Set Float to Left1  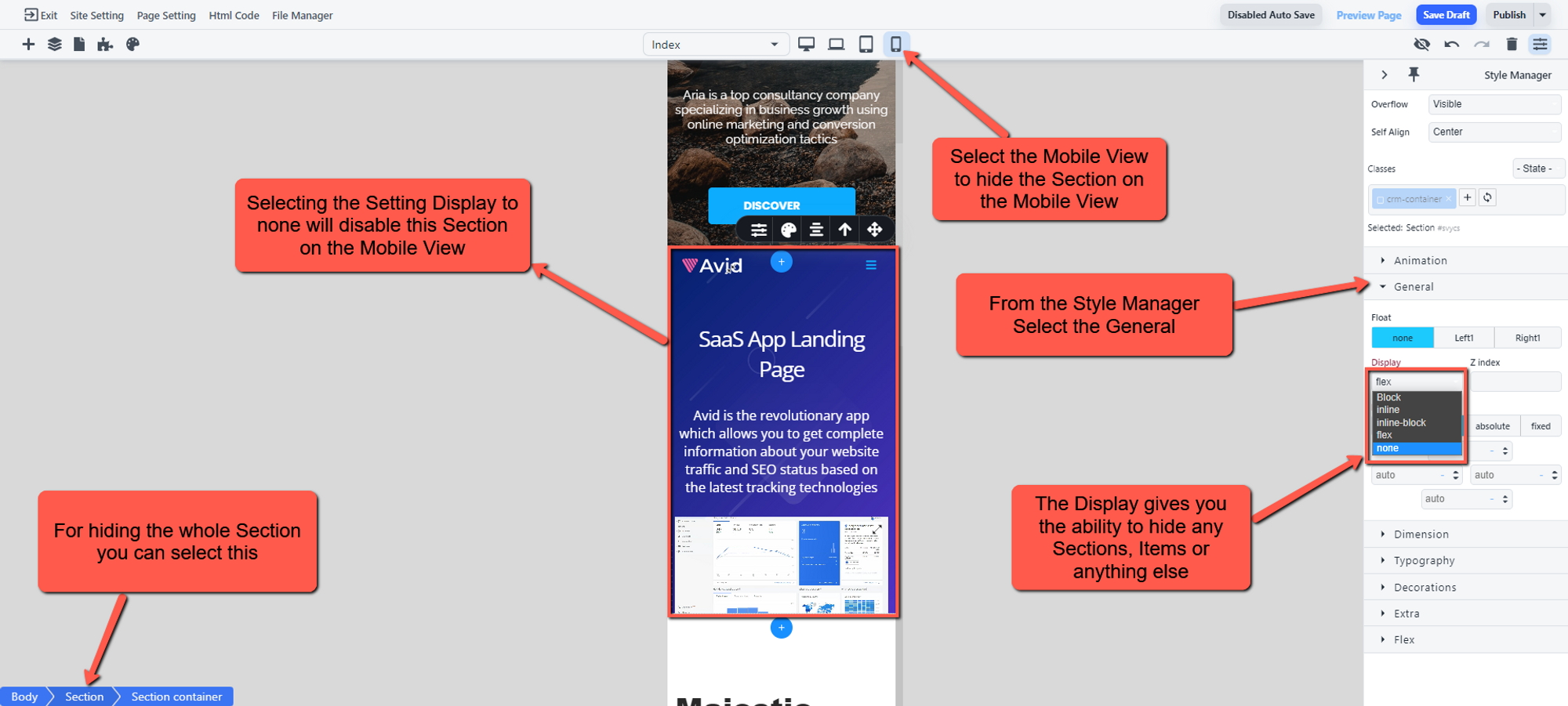coord(1464,338)
